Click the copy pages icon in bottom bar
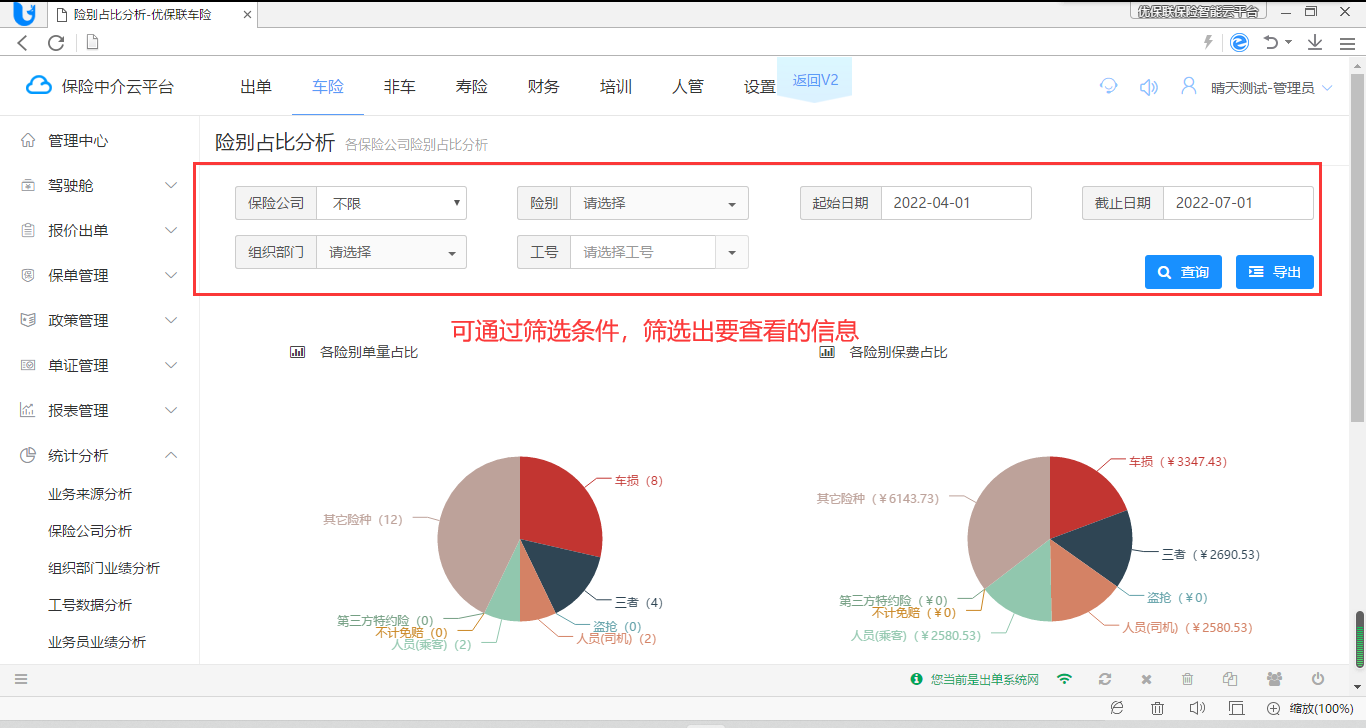The image size is (1366, 728). point(1230,679)
